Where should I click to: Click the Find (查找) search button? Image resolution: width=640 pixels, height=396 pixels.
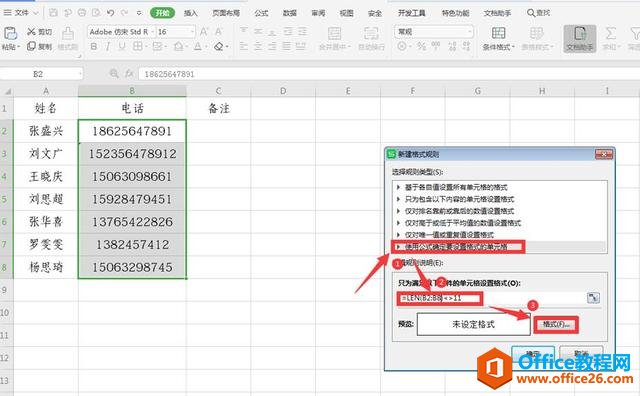[x=538, y=13]
